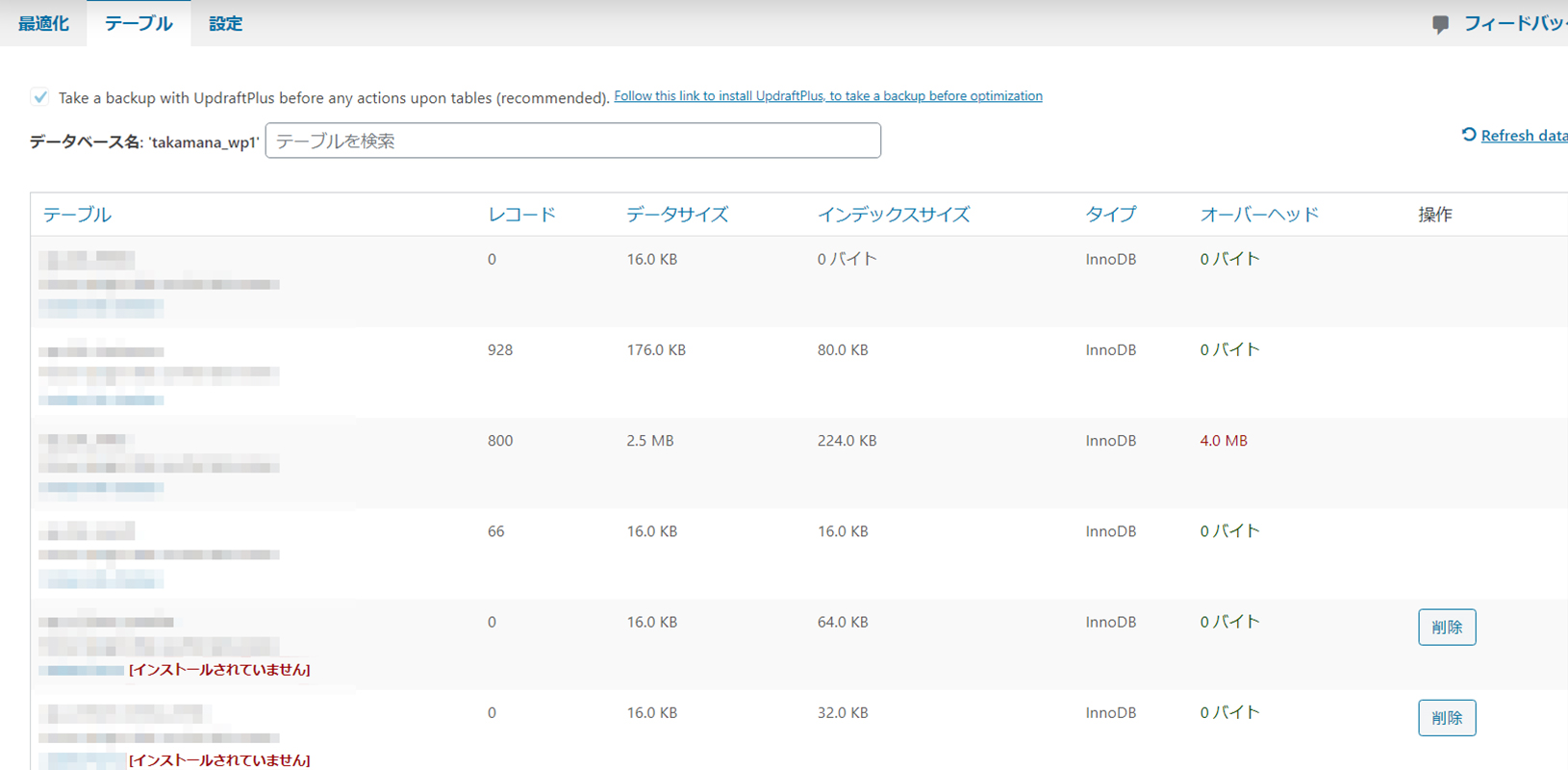
Task: Select the テーブル tab
Action: (139, 23)
